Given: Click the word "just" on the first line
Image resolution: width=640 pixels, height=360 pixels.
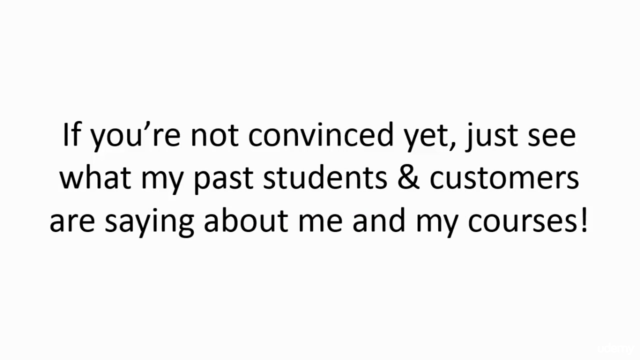Looking at the screenshot, I should pyautogui.click(x=491, y=138).
